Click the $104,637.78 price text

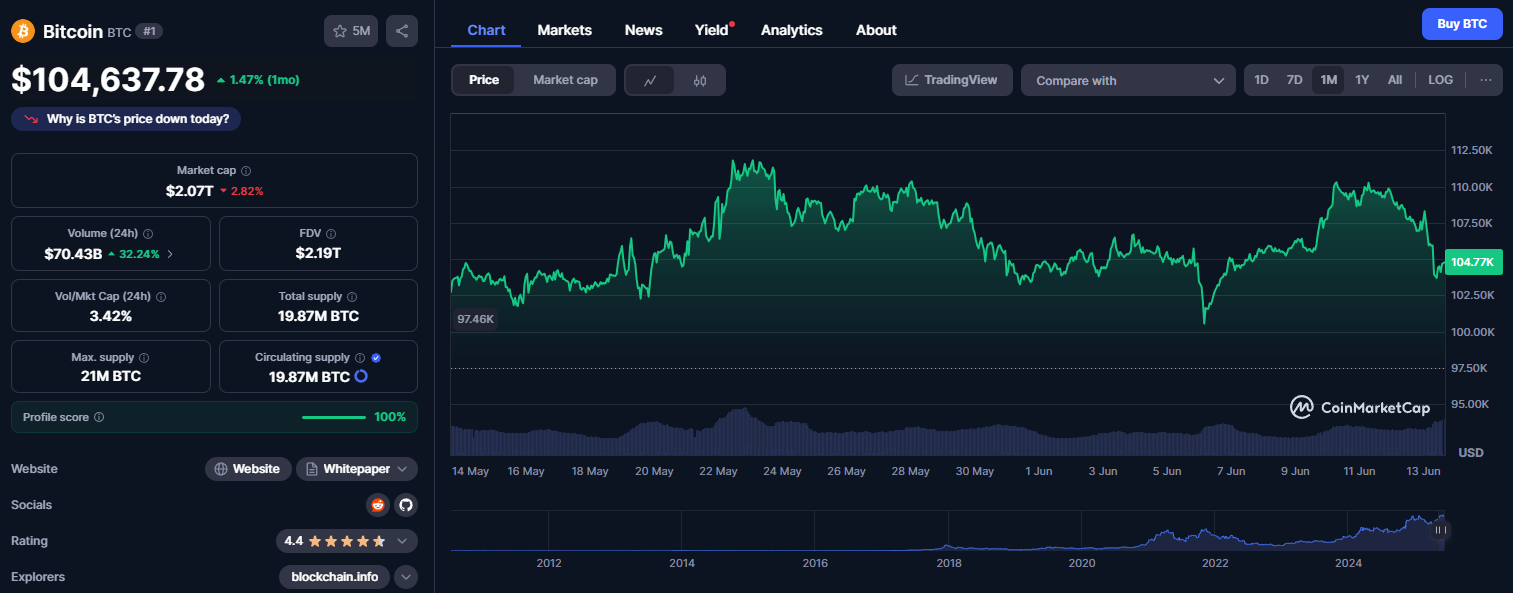click(108, 79)
